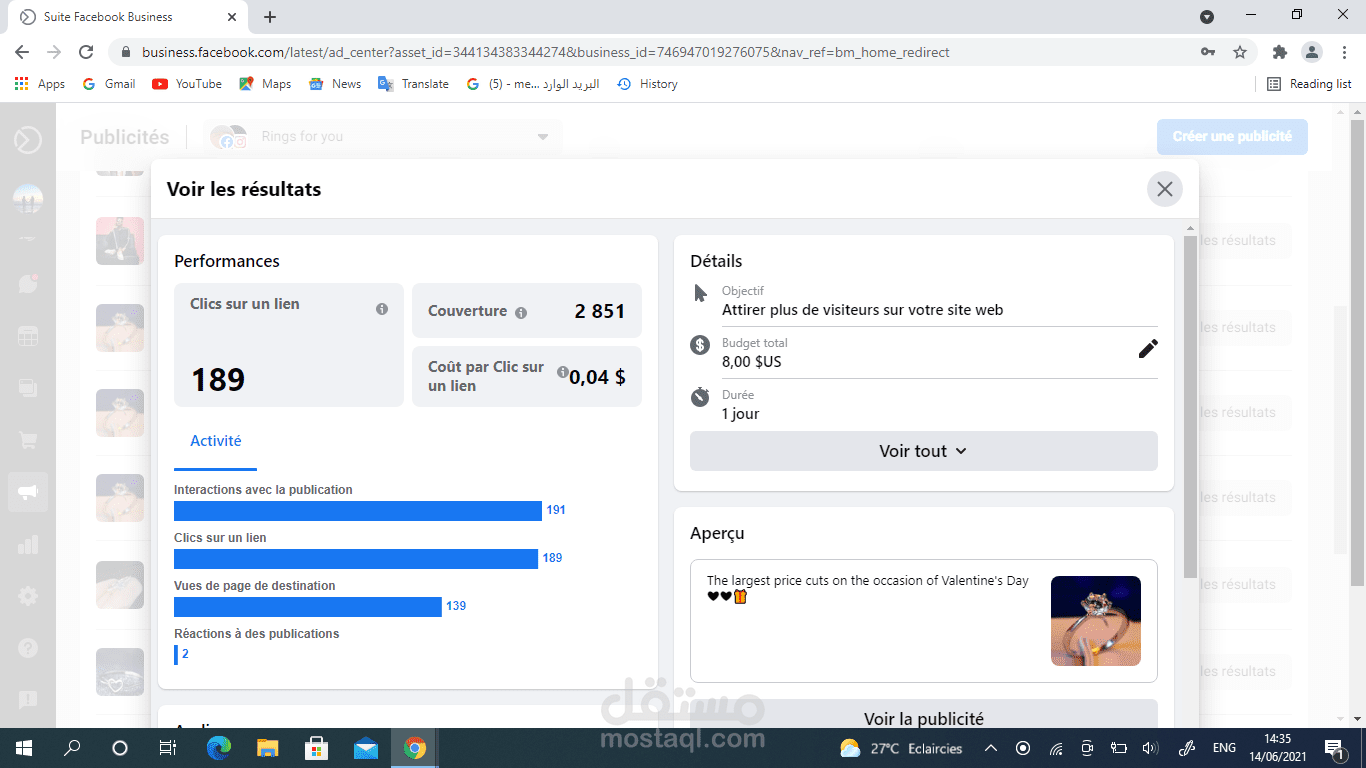Click the Interactions avec la publication bar

pos(358,511)
